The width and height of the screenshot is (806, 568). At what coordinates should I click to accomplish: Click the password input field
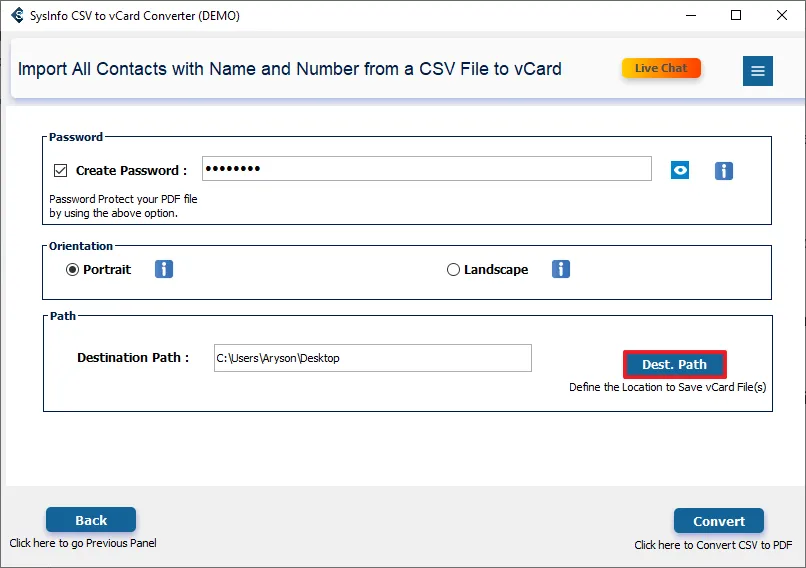426,169
